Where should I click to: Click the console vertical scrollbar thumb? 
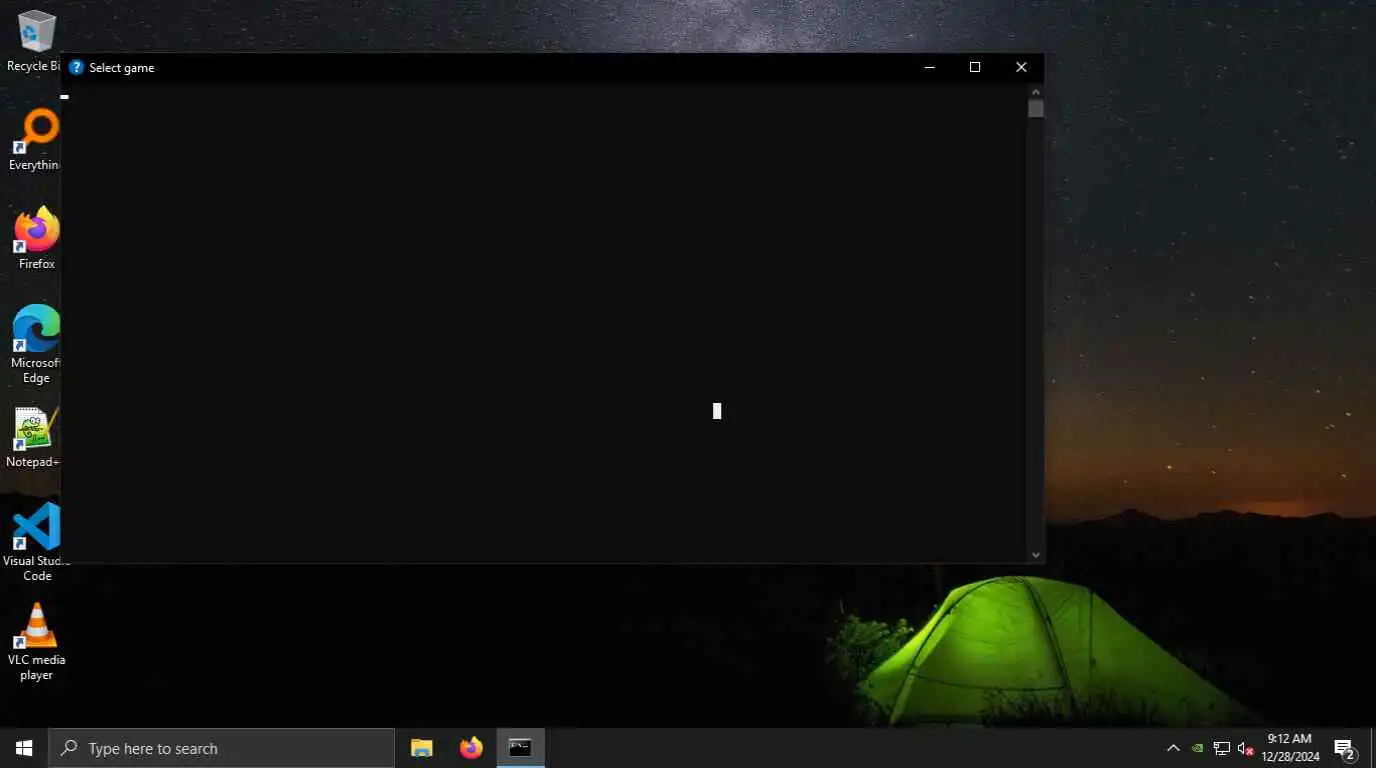coord(1036,109)
